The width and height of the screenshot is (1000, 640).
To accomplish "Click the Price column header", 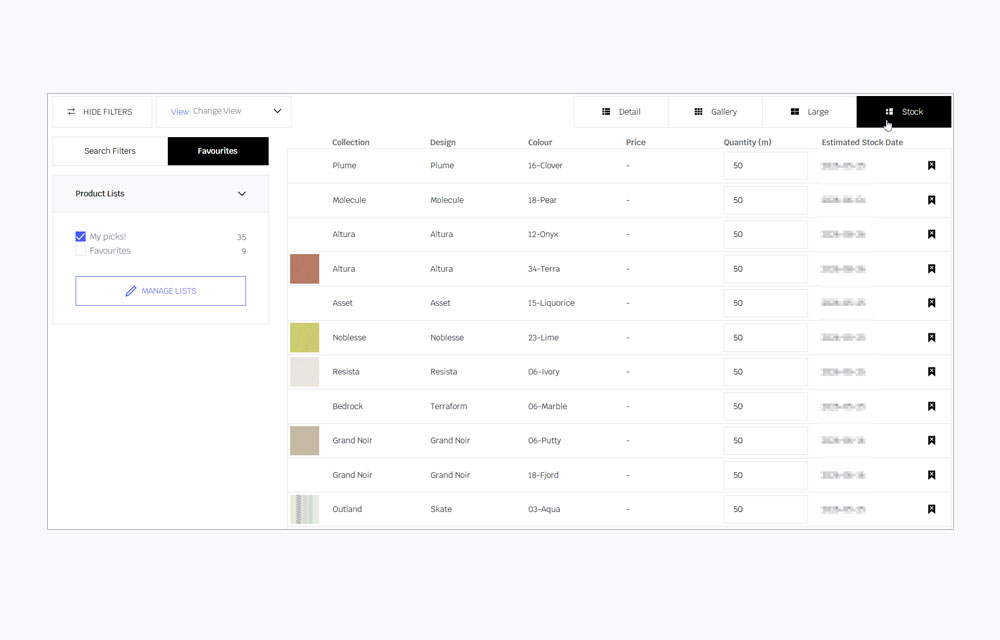I will pyautogui.click(x=636, y=142).
